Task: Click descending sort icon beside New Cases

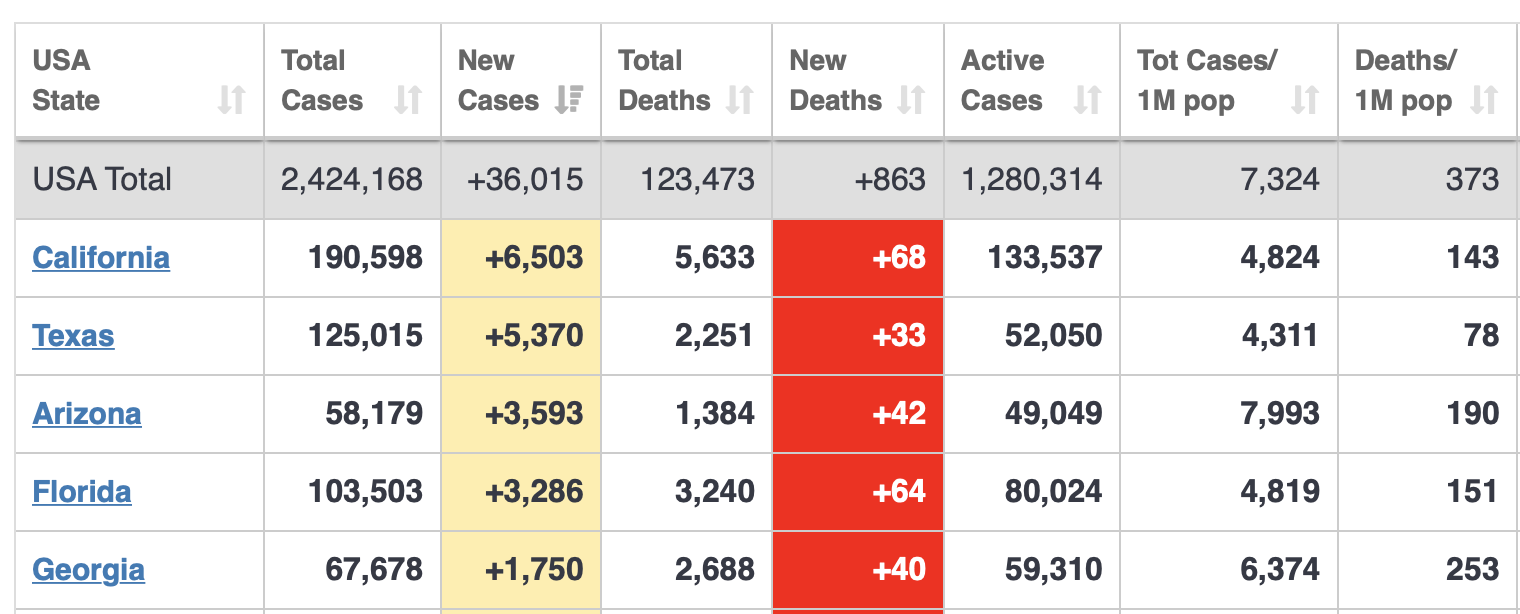Action: (569, 100)
